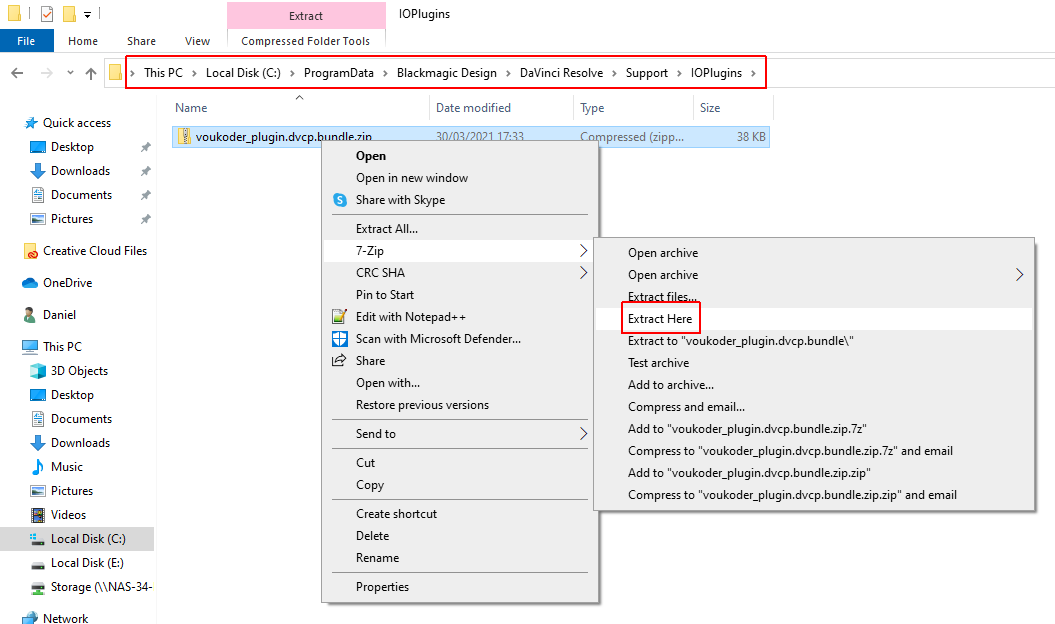Click the Back navigation arrow
Screen dimensions: 1055x624
click(17, 73)
